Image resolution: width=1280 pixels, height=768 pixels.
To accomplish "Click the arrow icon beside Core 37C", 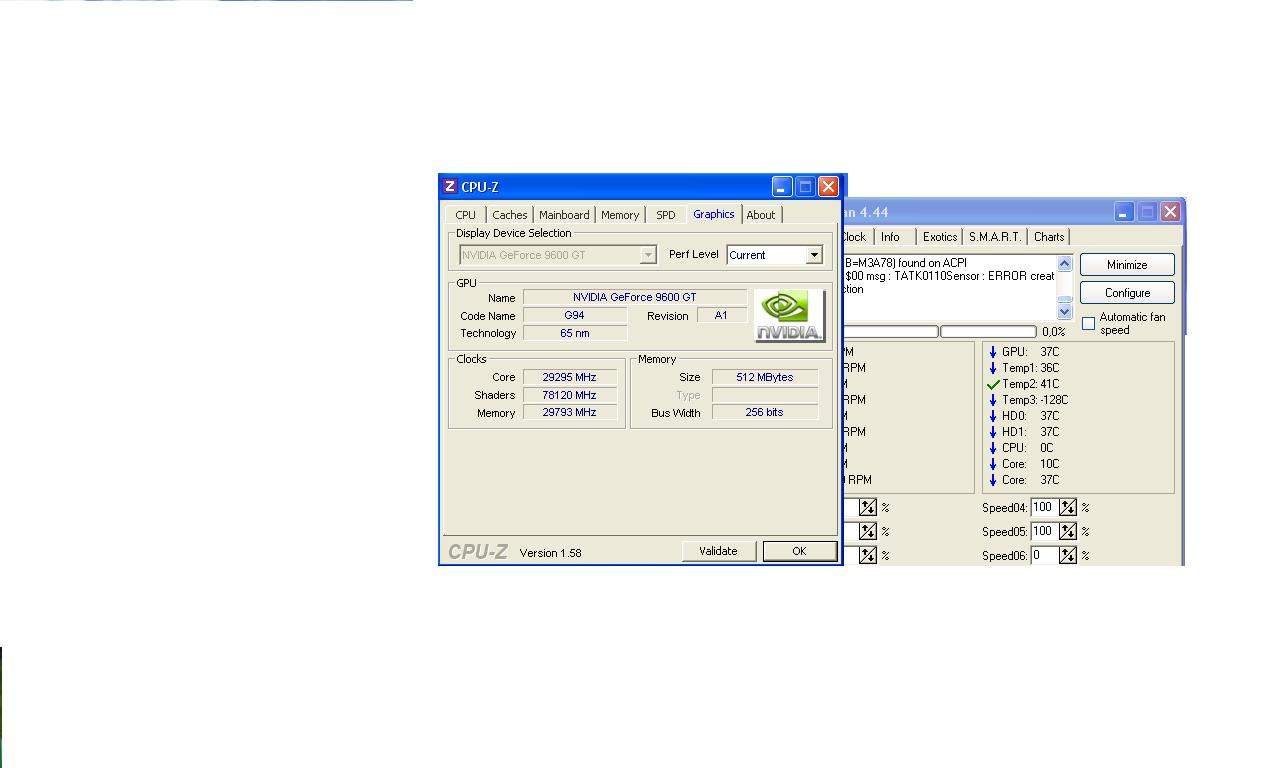I will point(993,480).
